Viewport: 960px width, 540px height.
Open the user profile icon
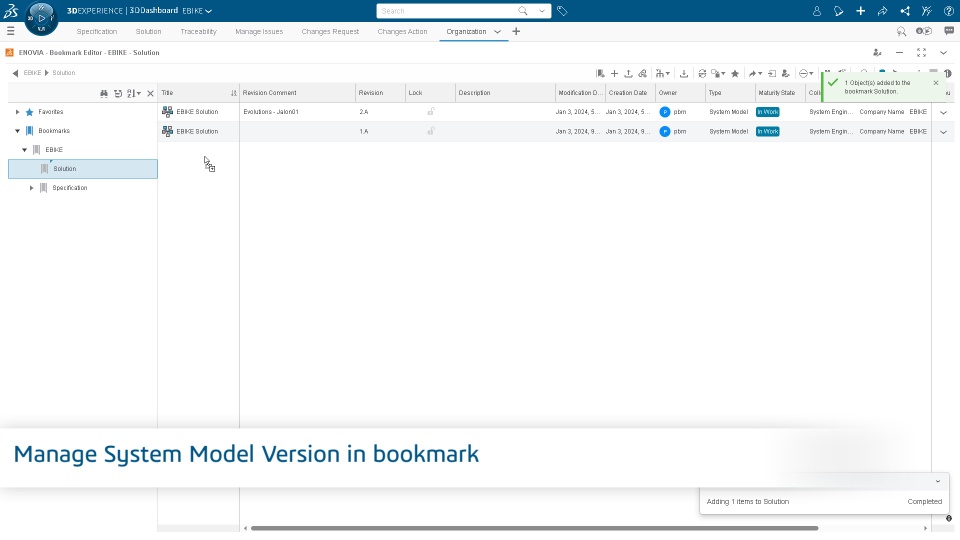click(816, 11)
